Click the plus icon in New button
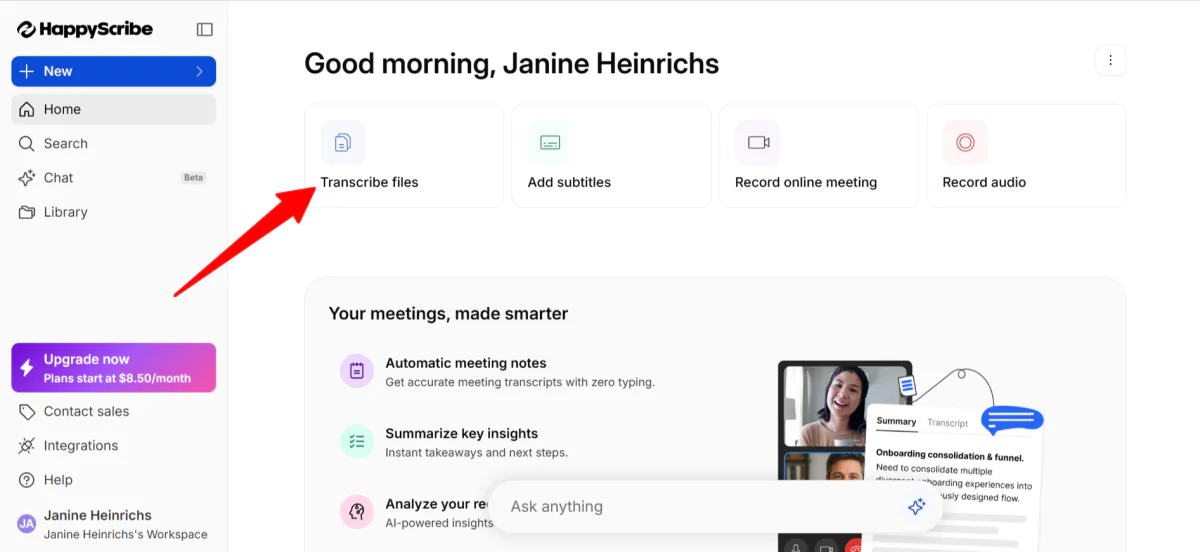Viewport: 1200px width, 552px height. click(27, 71)
